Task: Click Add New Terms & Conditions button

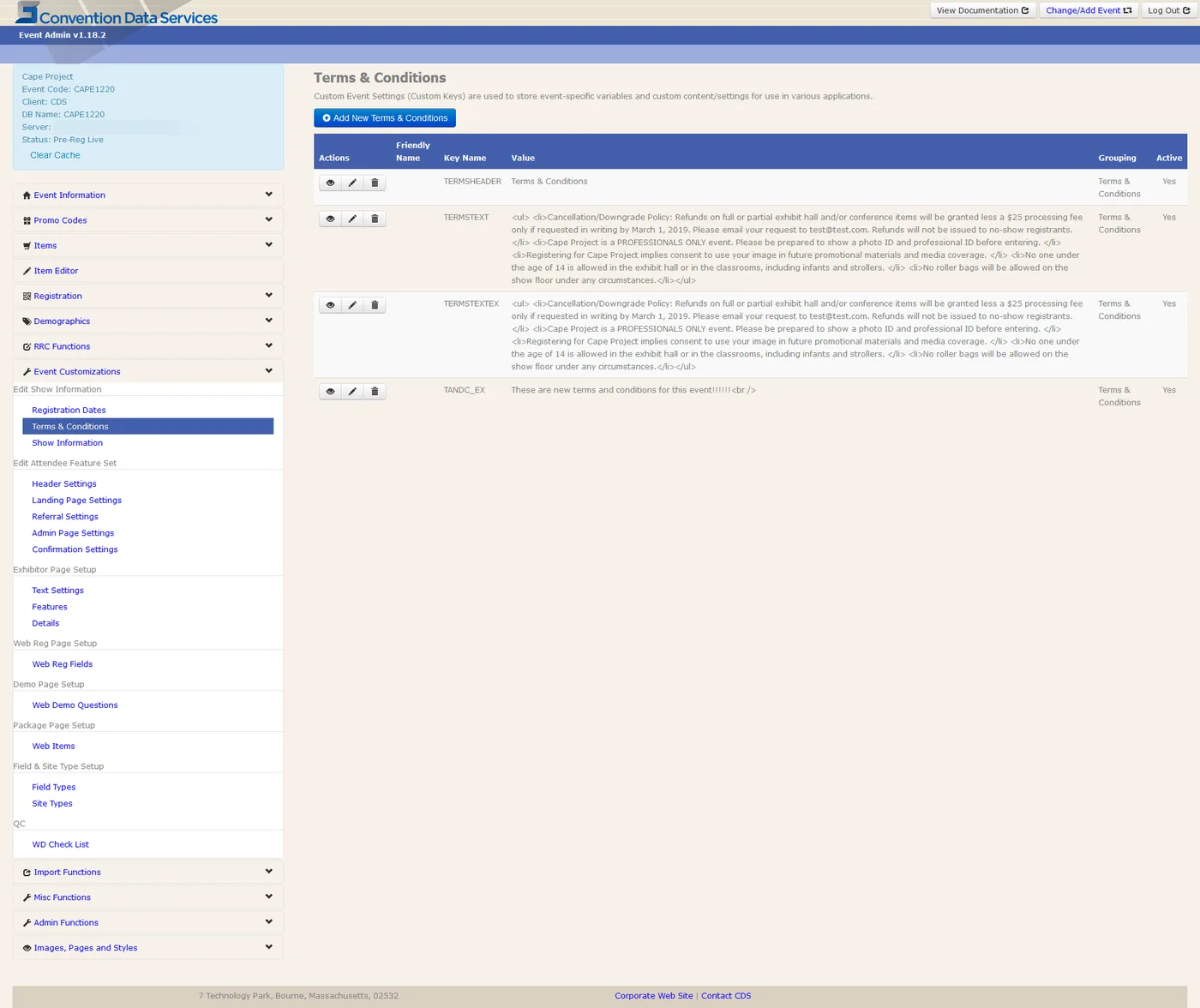Action: [x=385, y=118]
